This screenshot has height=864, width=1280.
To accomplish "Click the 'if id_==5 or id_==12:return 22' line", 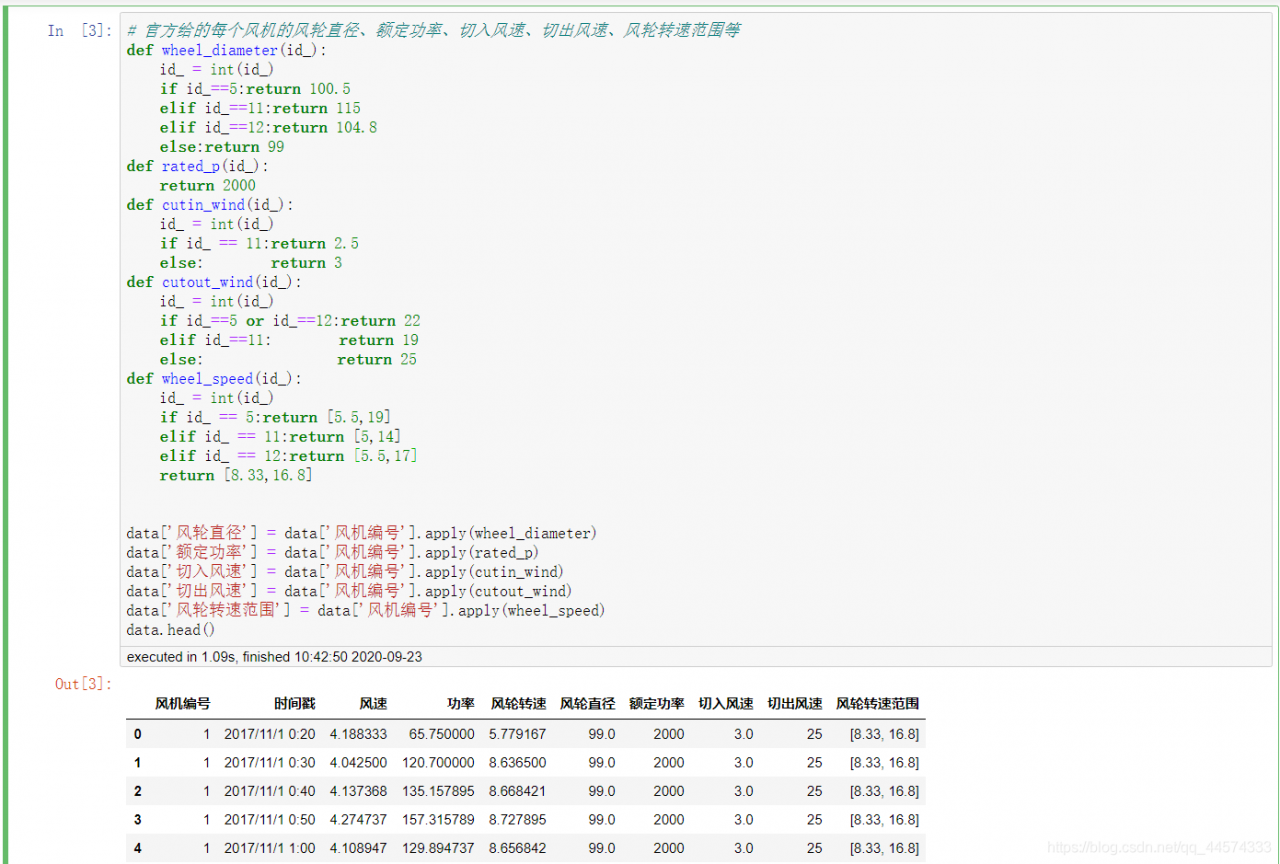I will click(290, 321).
